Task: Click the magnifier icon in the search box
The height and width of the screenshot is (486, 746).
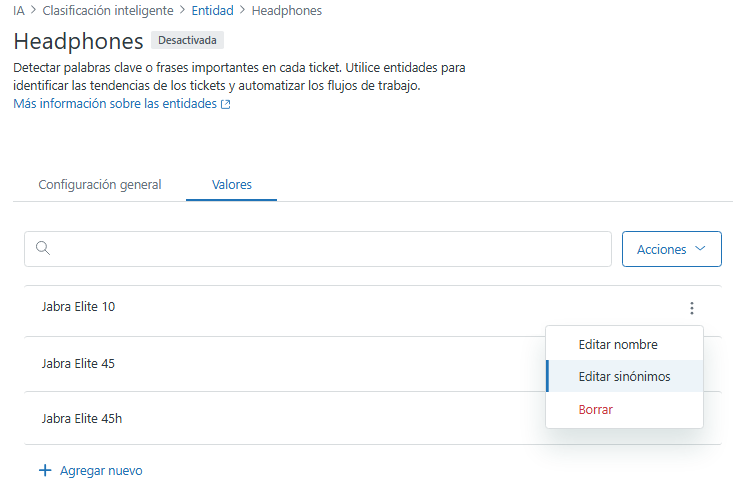Action: pos(43,248)
